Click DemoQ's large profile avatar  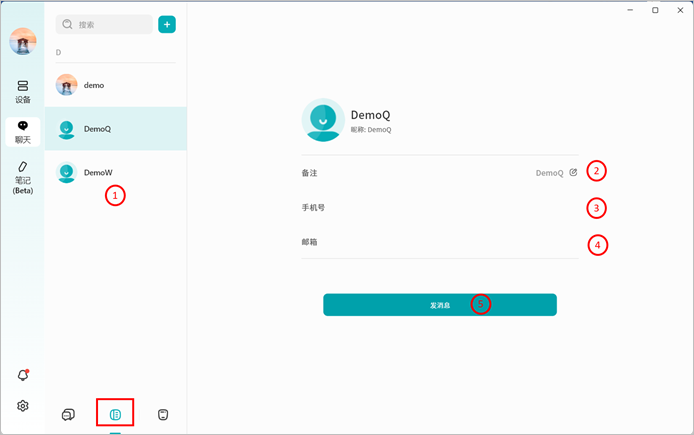pyautogui.click(x=322, y=120)
